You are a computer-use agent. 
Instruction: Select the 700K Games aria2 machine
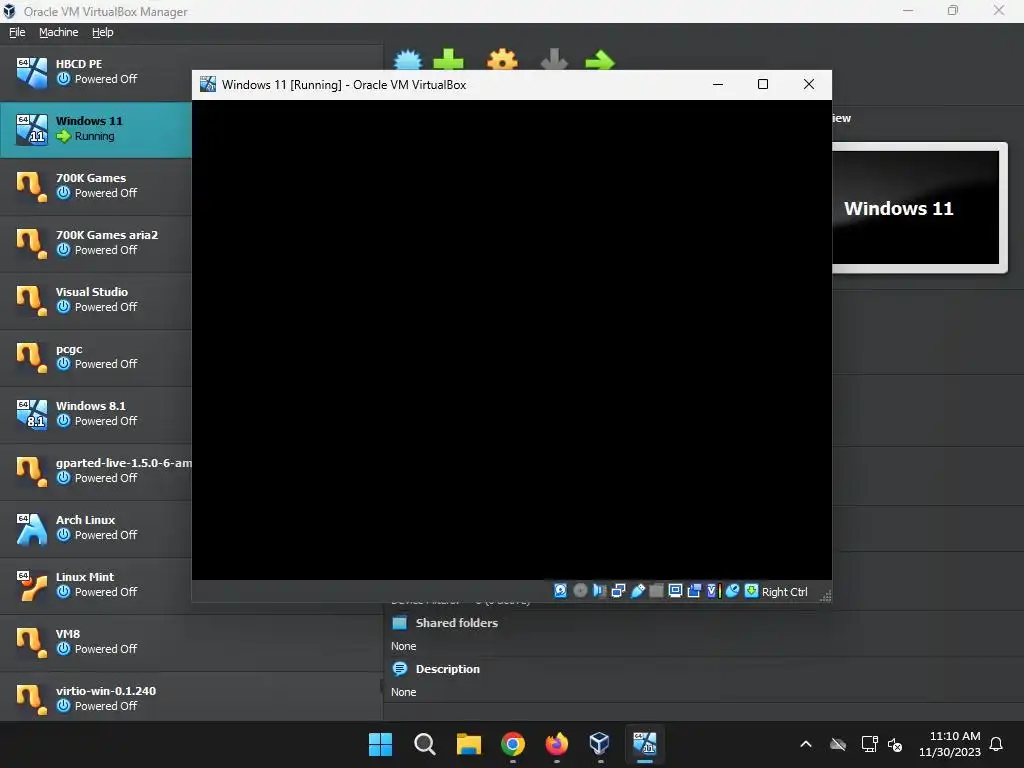(x=96, y=243)
